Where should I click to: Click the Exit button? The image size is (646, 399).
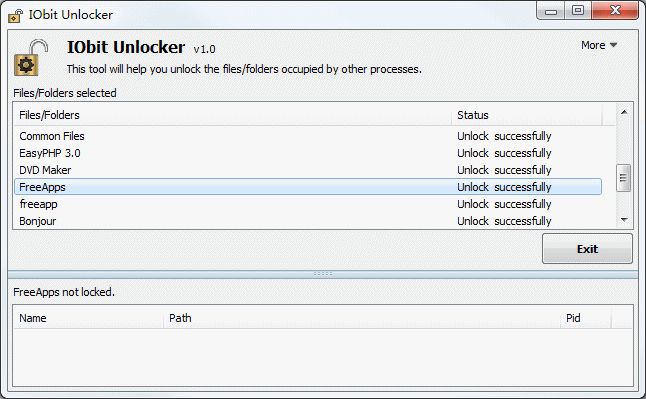[587, 249]
